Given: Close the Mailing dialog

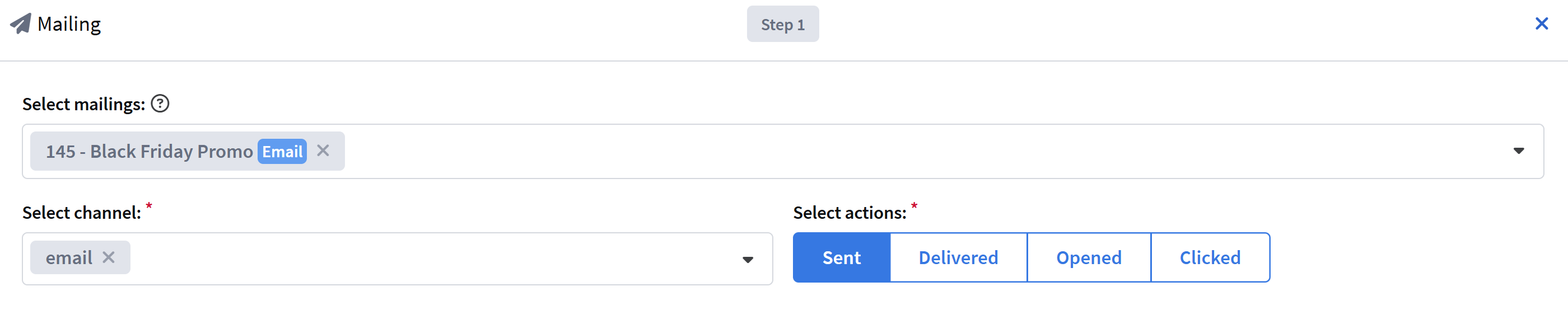Looking at the screenshot, I should pyautogui.click(x=1541, y=24).
